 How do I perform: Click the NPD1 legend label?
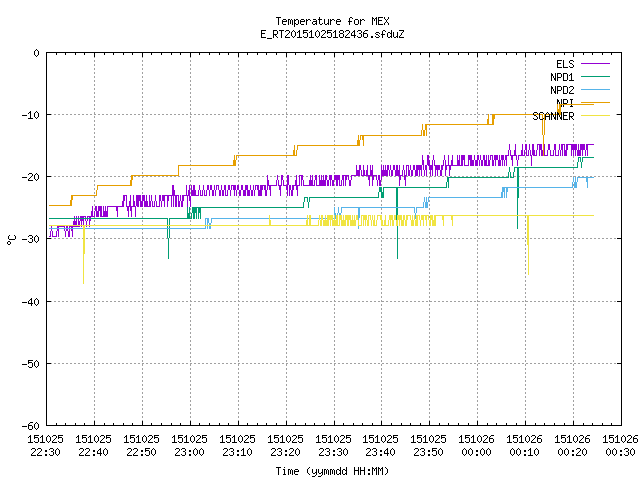coord(562,77)
